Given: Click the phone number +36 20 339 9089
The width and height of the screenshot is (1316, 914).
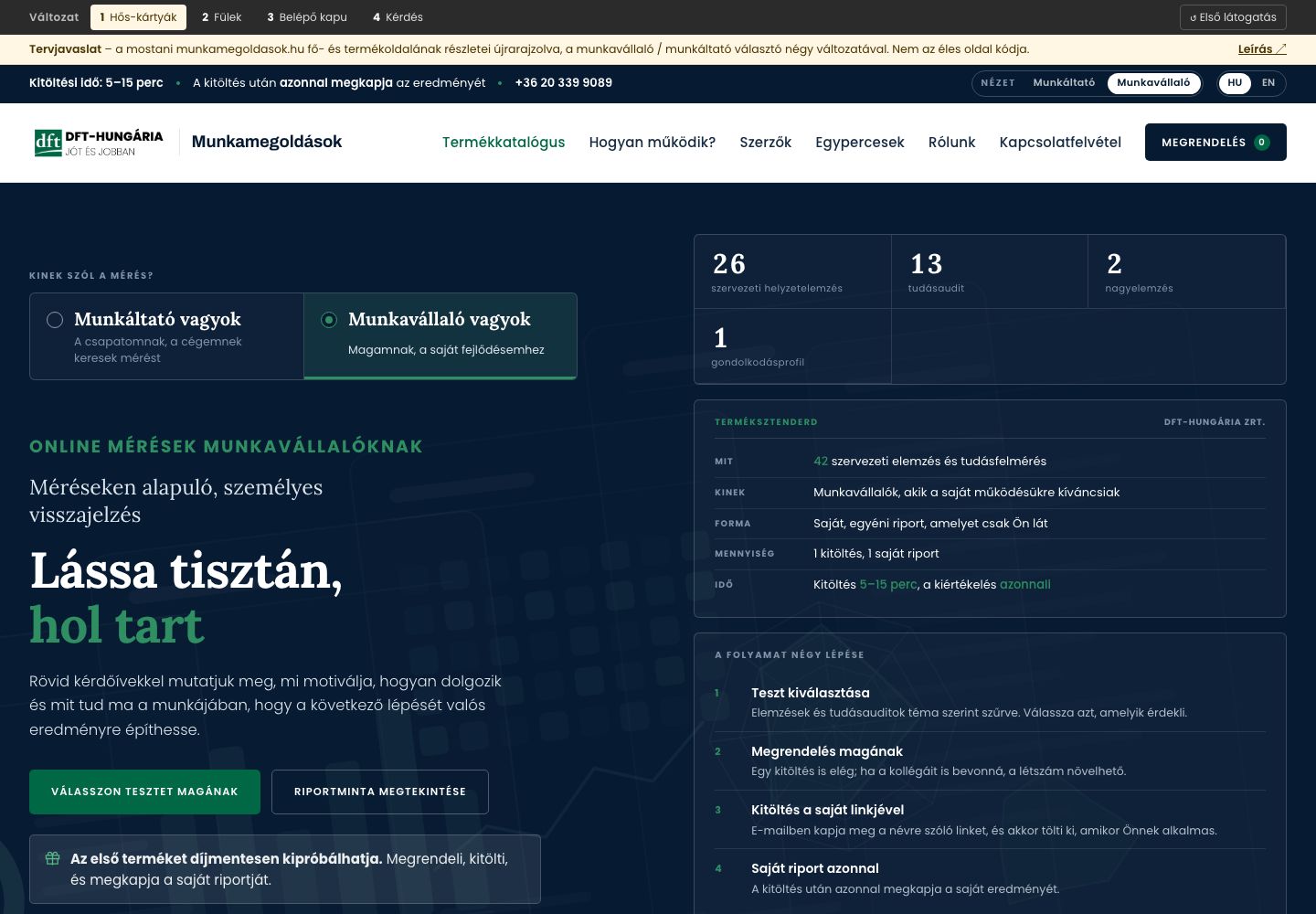Looking at the screenshot, I should coord(564,83).
